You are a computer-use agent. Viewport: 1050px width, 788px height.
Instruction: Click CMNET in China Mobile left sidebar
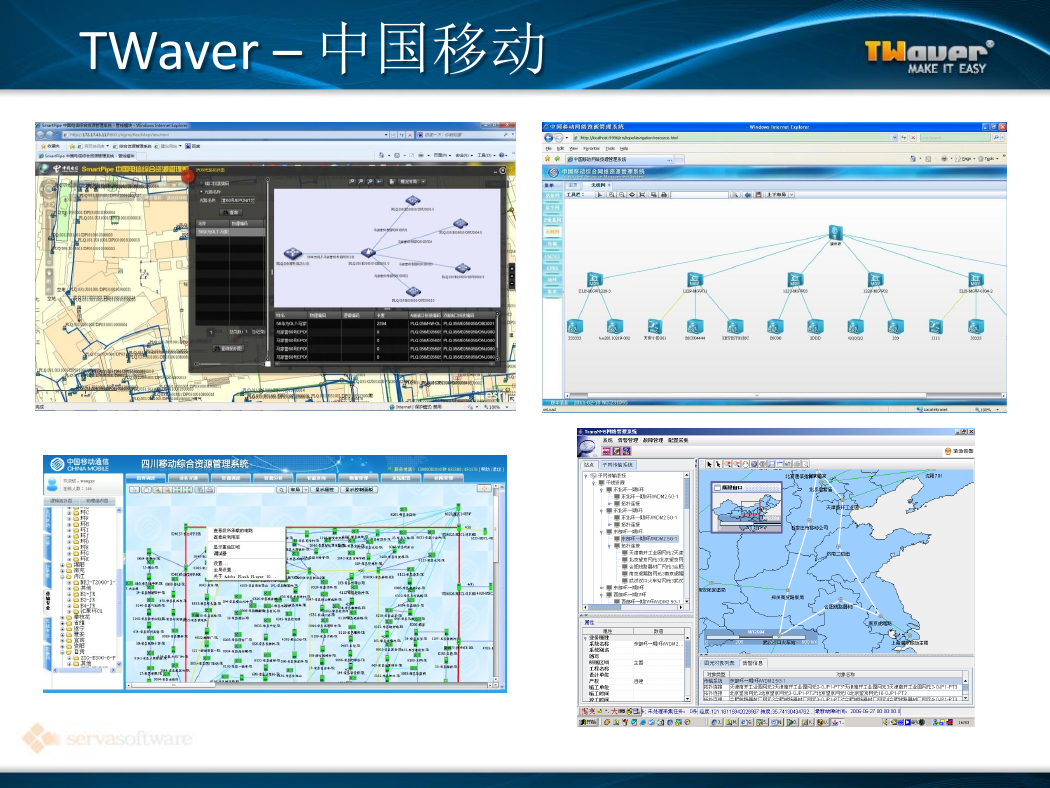coord(552,256)
